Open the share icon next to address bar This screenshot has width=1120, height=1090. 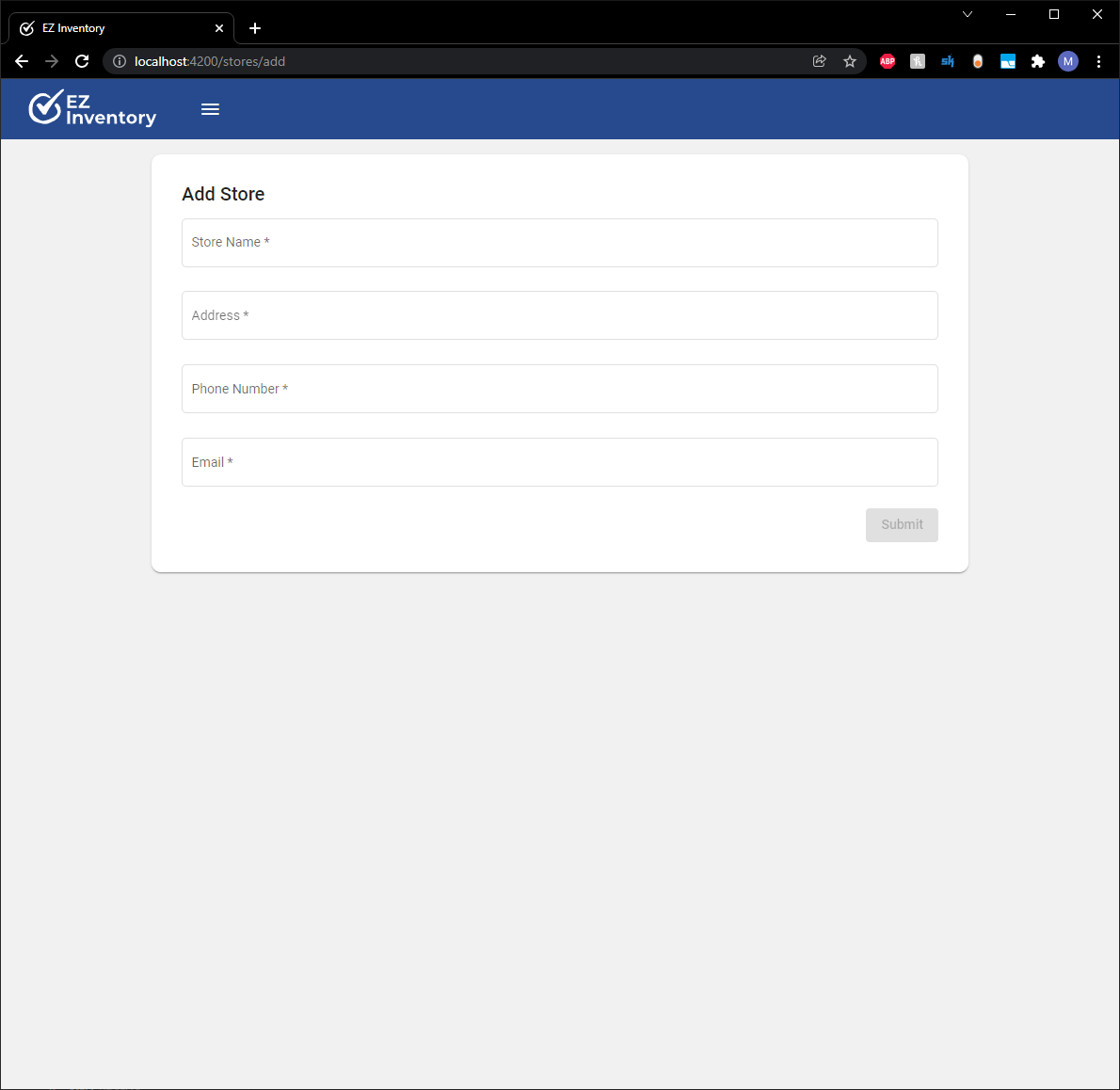click(819, 61)
